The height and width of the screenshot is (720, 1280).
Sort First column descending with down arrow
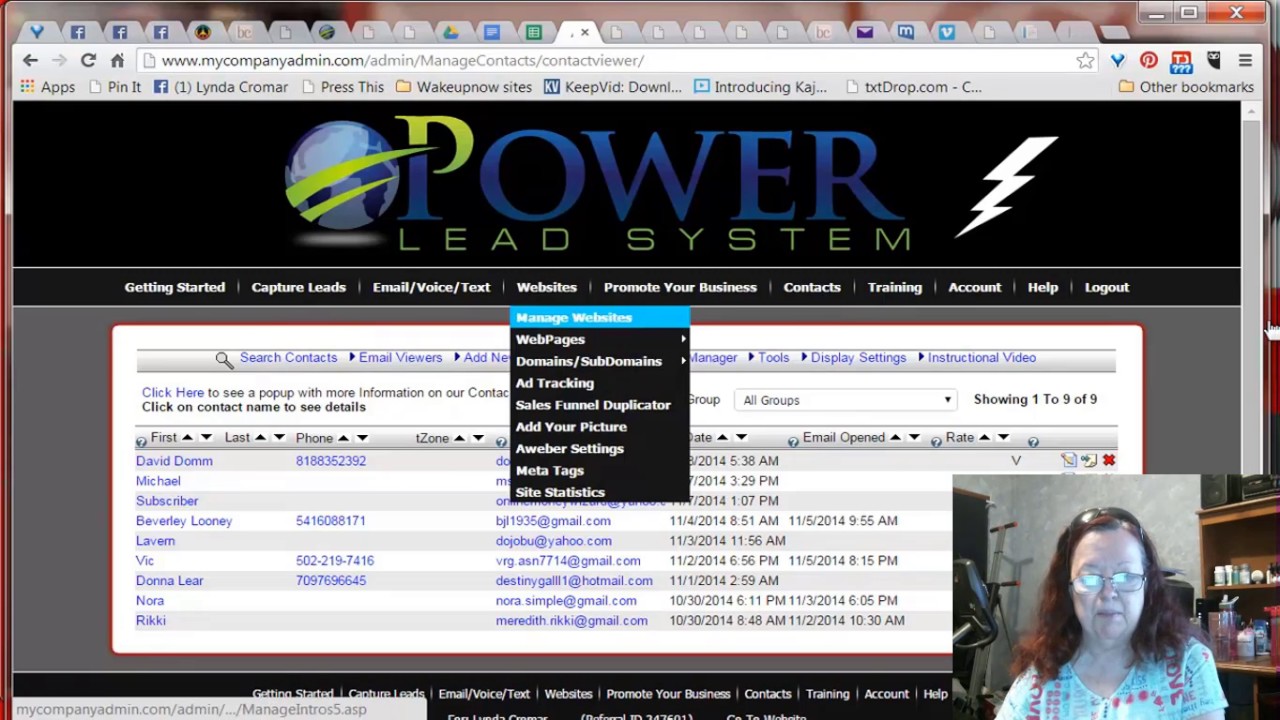coord(206,438)
